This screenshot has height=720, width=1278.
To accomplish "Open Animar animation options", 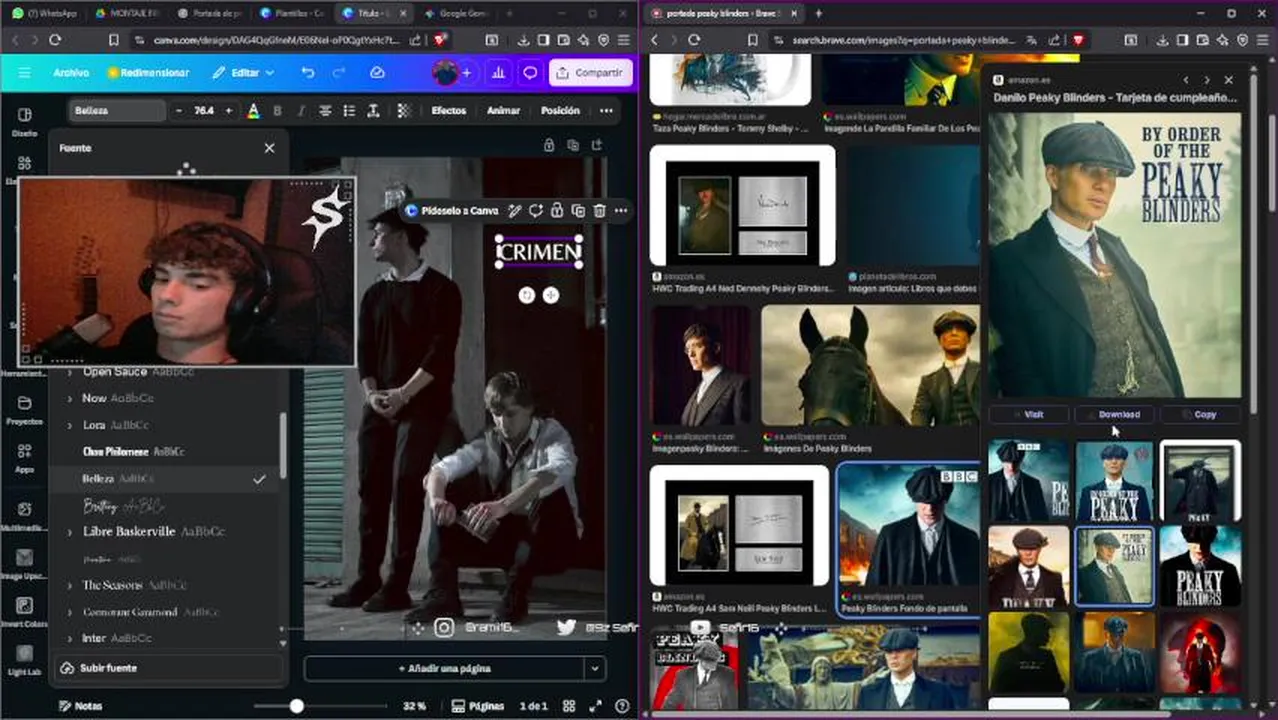I will pos(503,111).
